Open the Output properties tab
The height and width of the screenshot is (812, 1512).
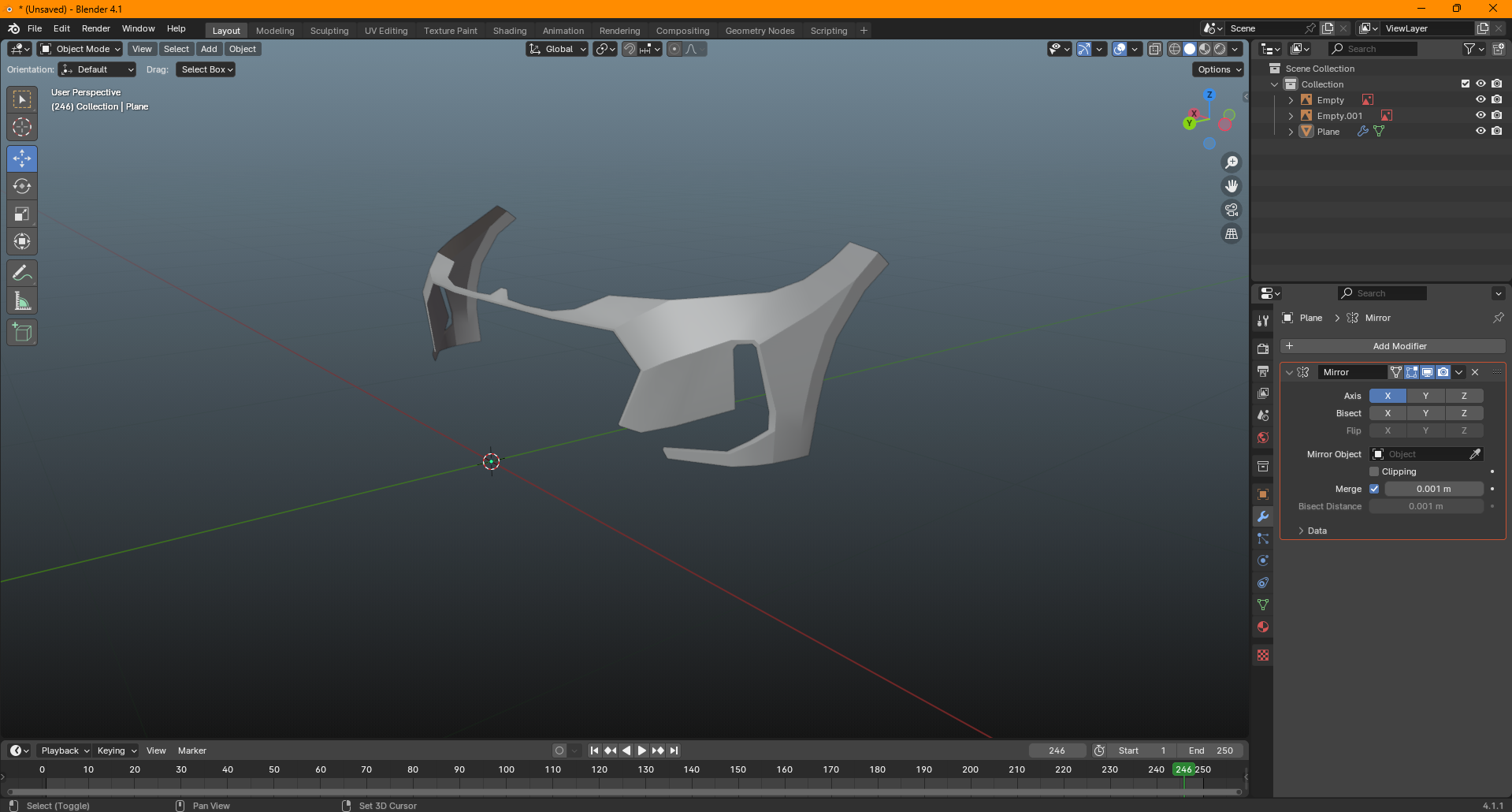point(1263,371)
